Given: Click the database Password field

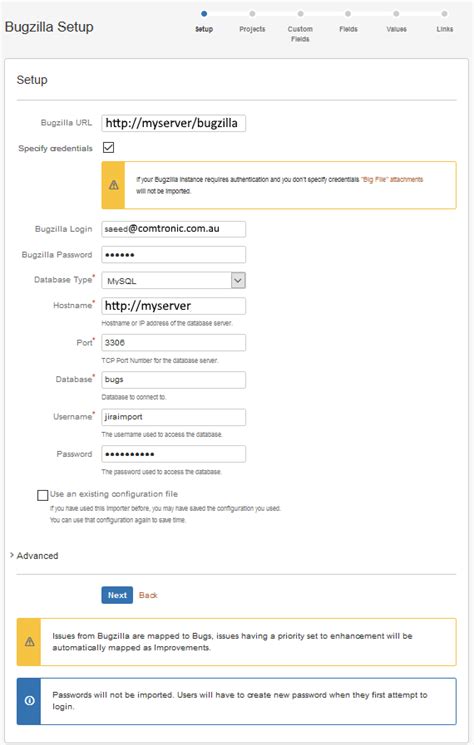Looking at the screenshot, I should click(x=173, y=454).
